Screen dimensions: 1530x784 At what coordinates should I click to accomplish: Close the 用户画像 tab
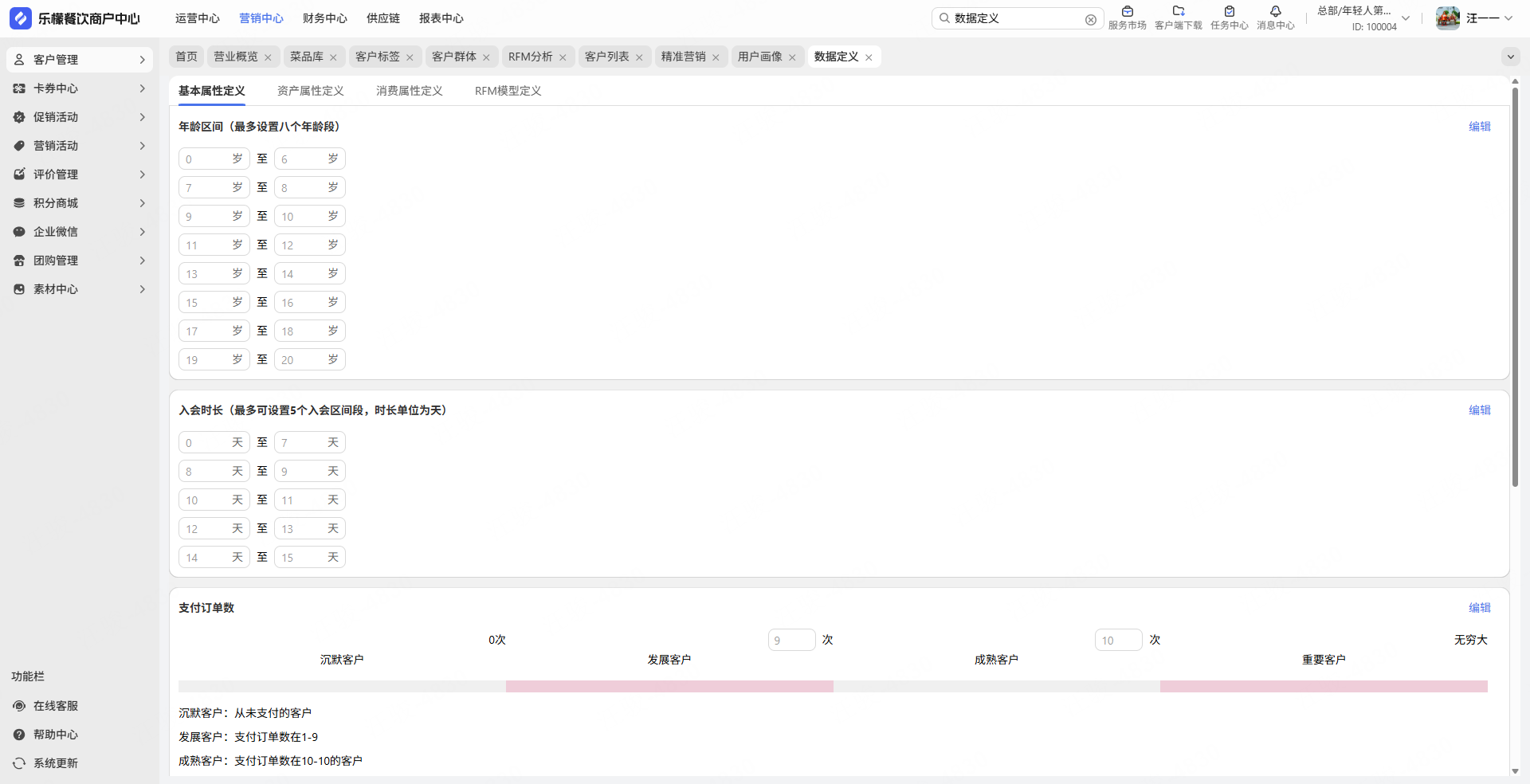click(x=792, y=57)
